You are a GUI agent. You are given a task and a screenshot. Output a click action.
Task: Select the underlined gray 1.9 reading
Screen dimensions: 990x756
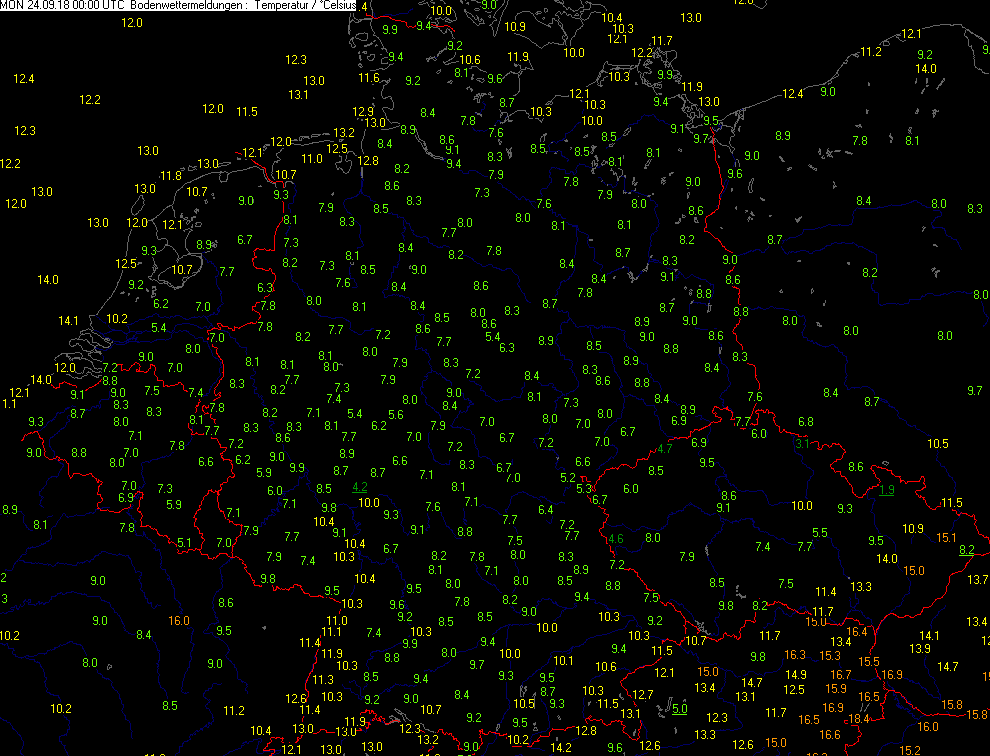click(x=887, y=490)
